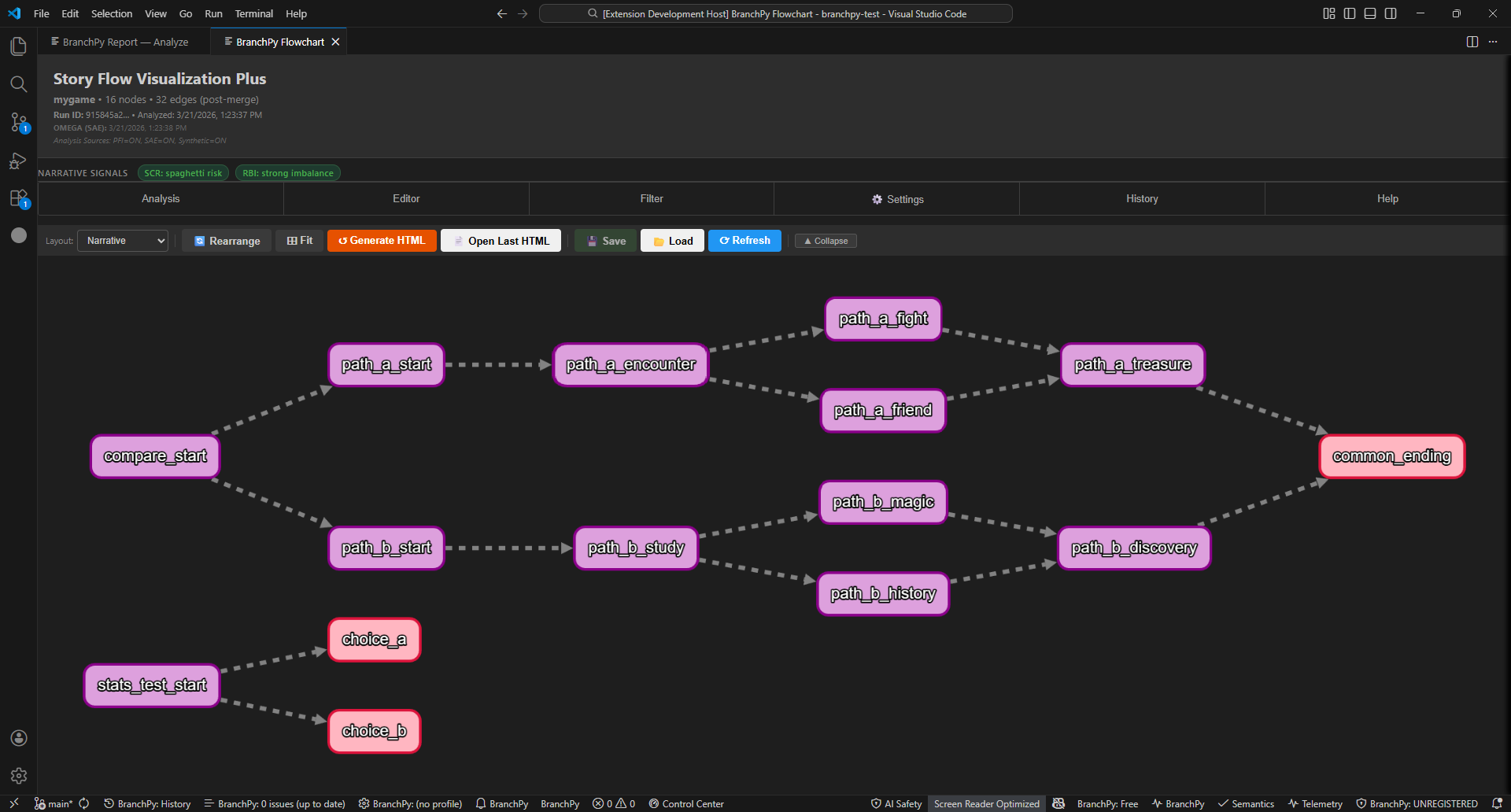
Task: Open Run and Debug view icon
Action: click(18, 161)
